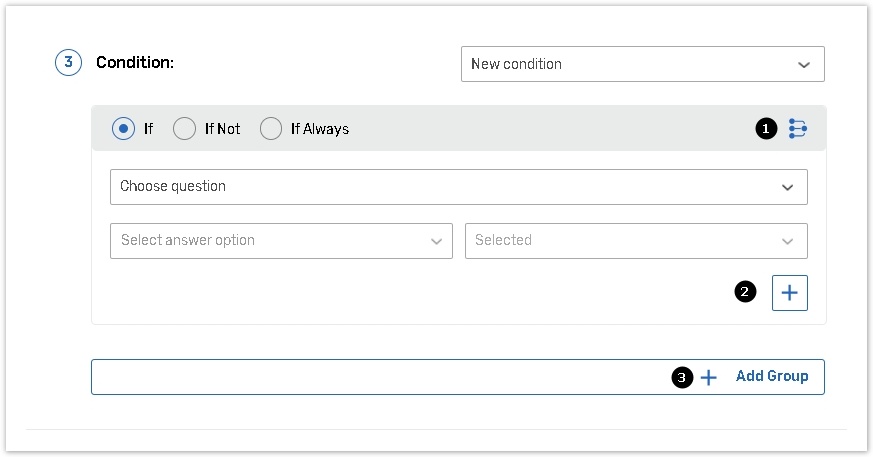
Task: Expand the "Choose question" dropdown
Action: 458,187
